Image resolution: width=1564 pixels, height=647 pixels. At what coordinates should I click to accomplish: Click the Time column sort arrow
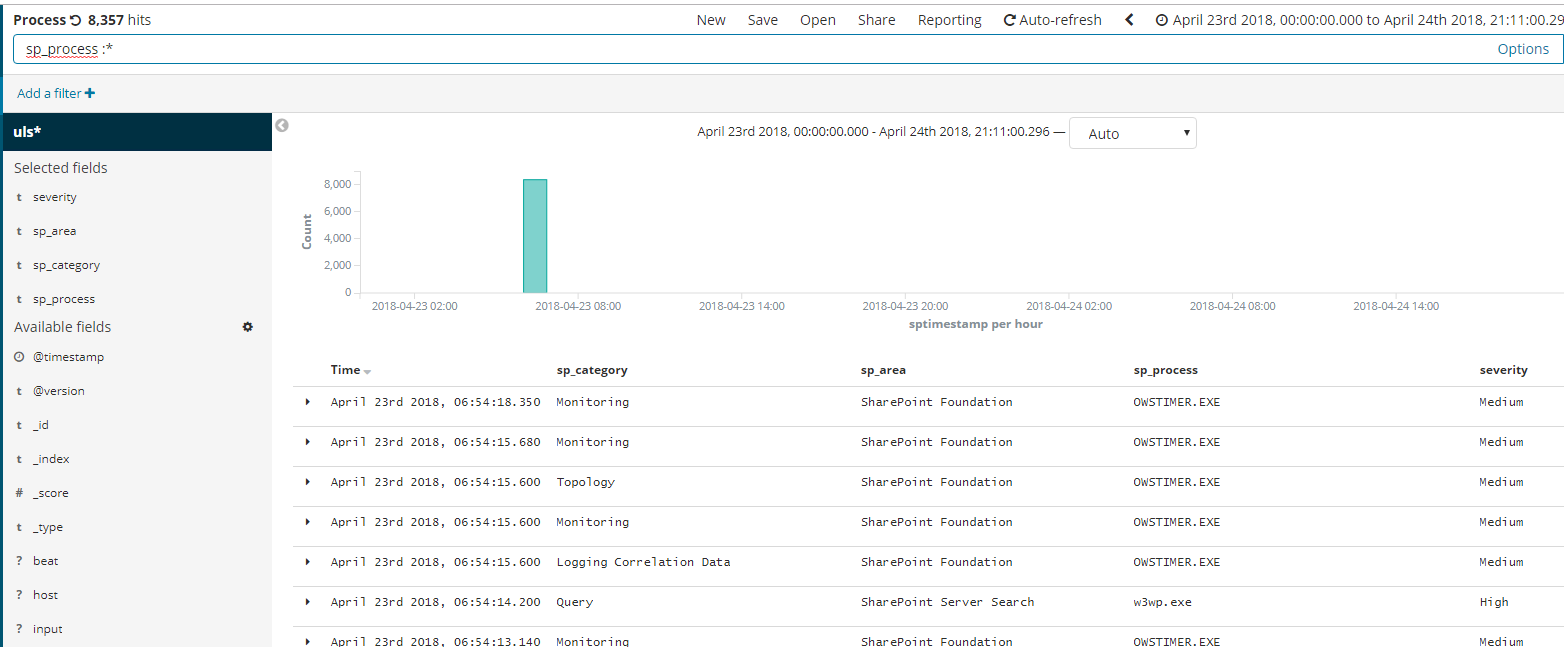coord(367,371)
